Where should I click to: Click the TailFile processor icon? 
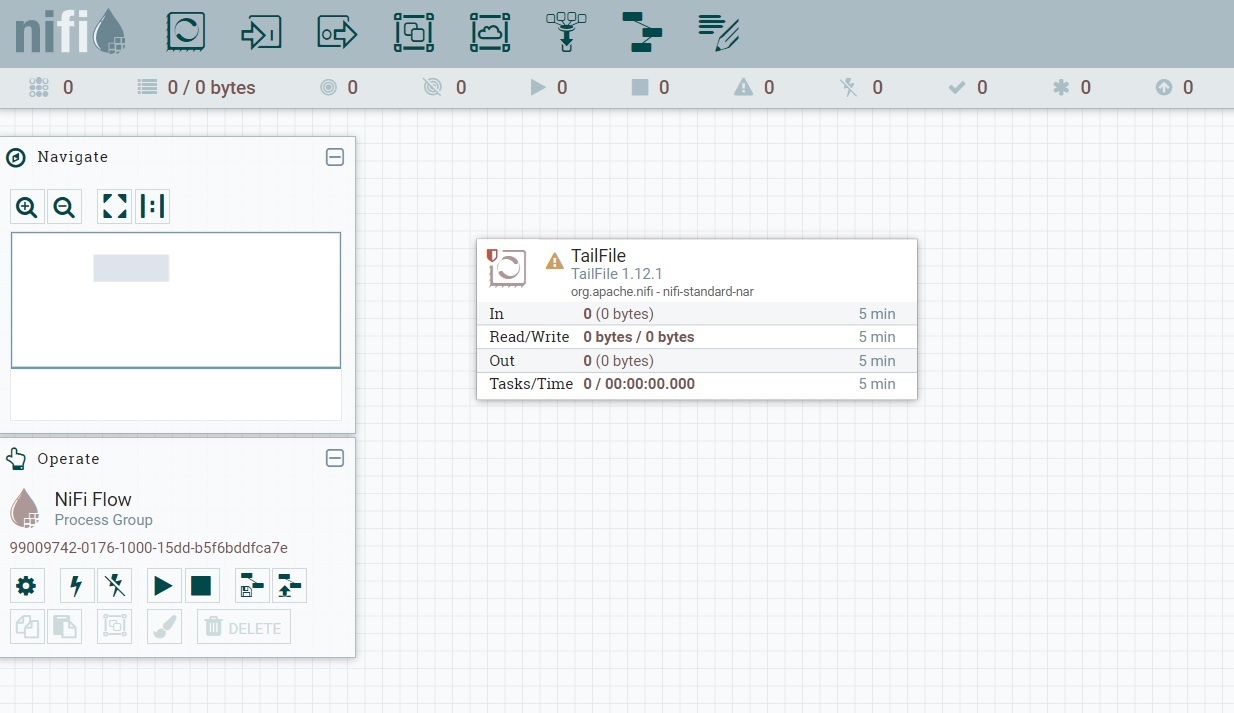click(507, 268)
